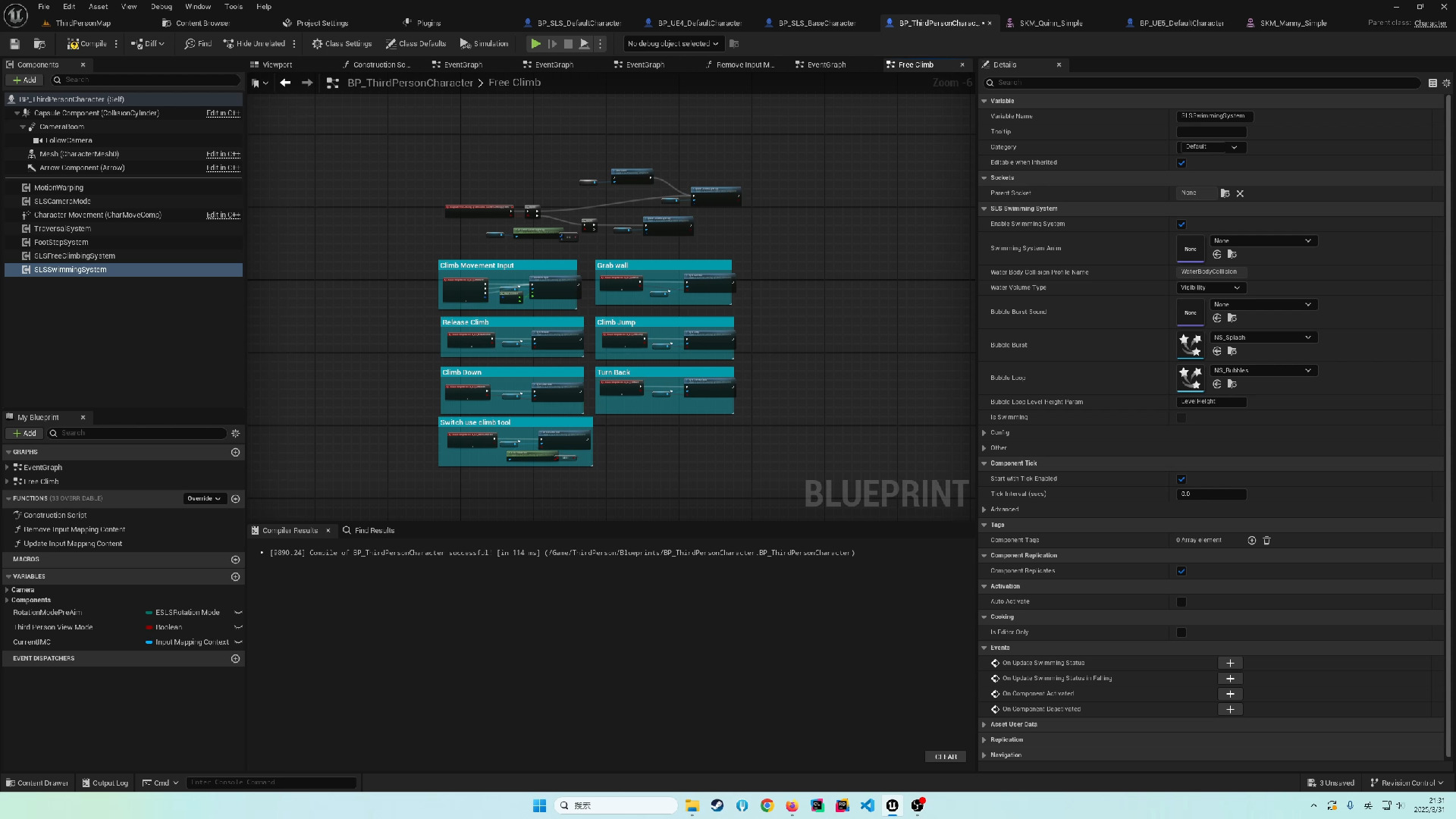Open My Blueprint settings gear
The image size is (1456, 819).
[235, 434]
